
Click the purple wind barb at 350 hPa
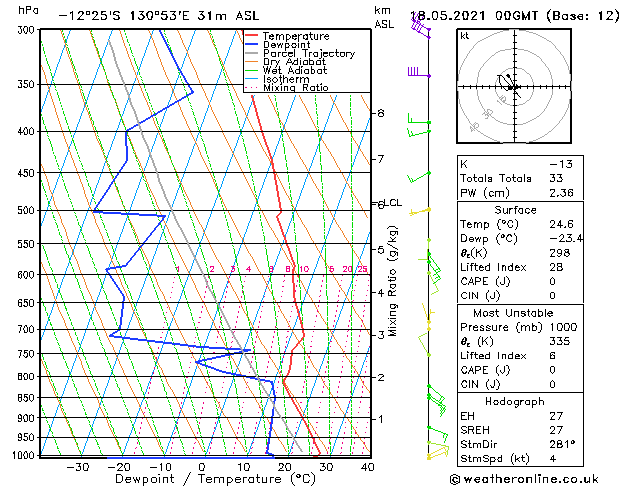418,72
